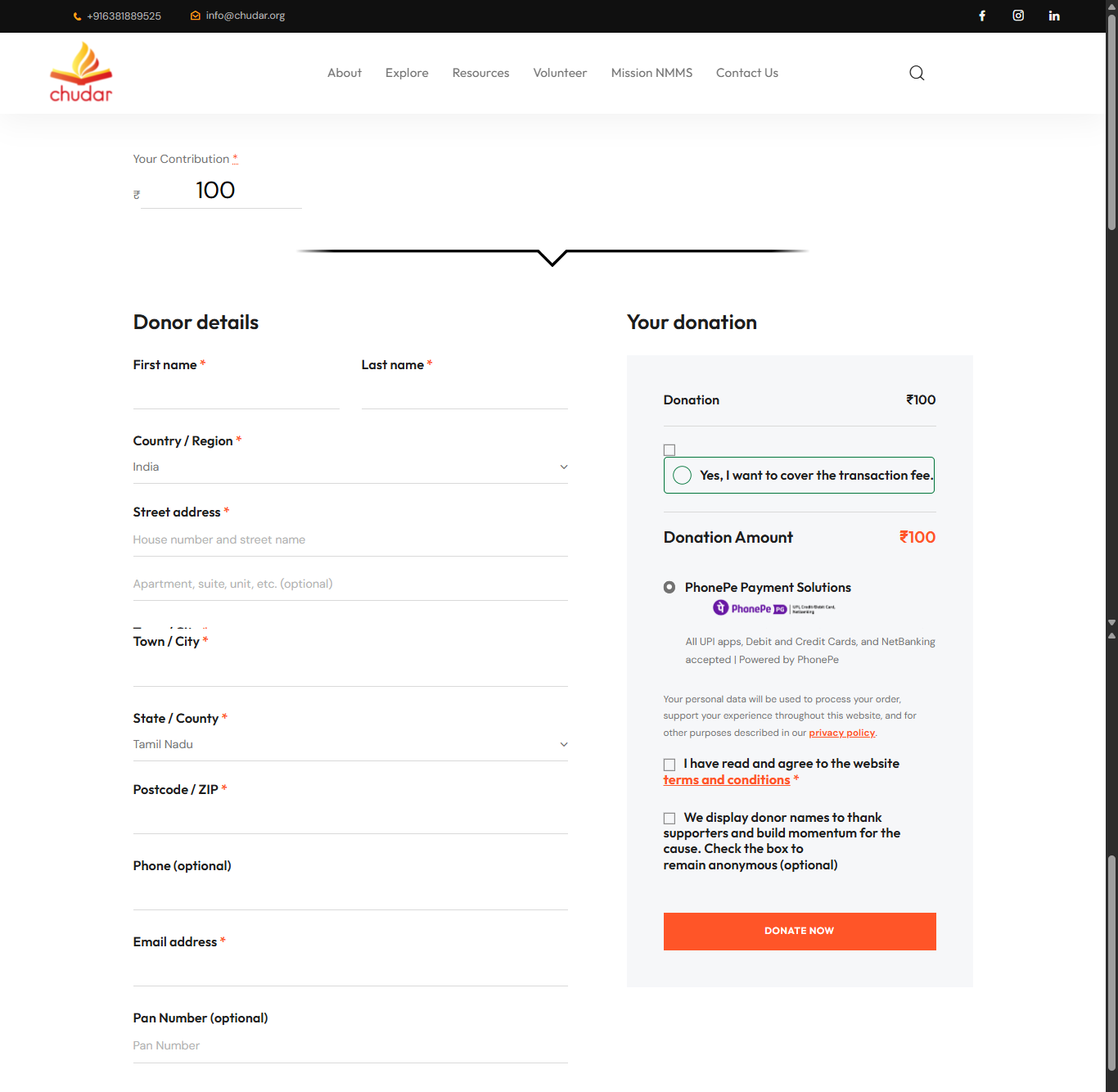Agree to the website terms checkbox
The height and width of the screenshot is (1092, 1118).
tap(669, 765)
